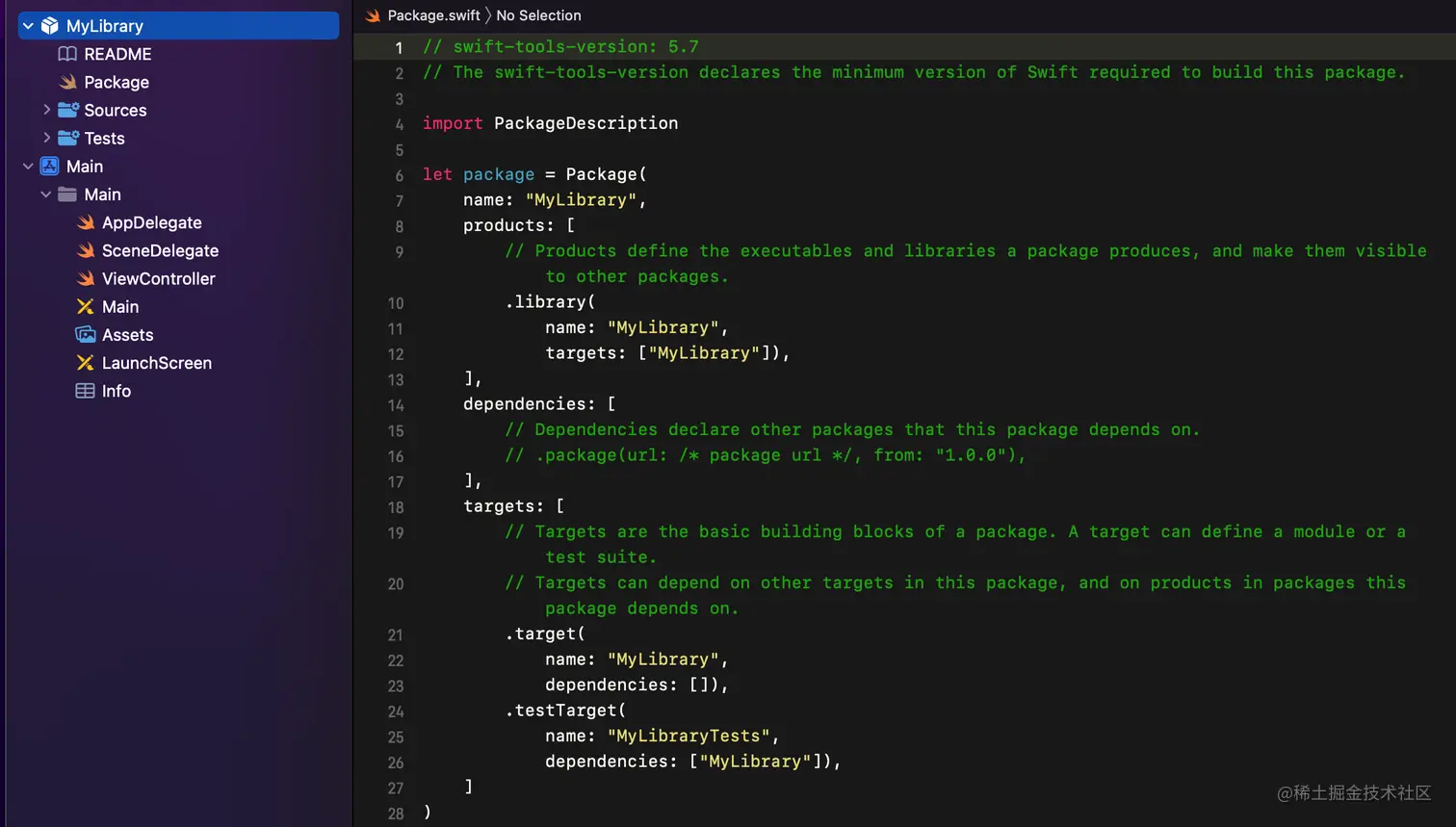The height and width of the screenshot is (827, 1456).
Task: Collapse the Main group folder chevron
Action: (46, 194)
